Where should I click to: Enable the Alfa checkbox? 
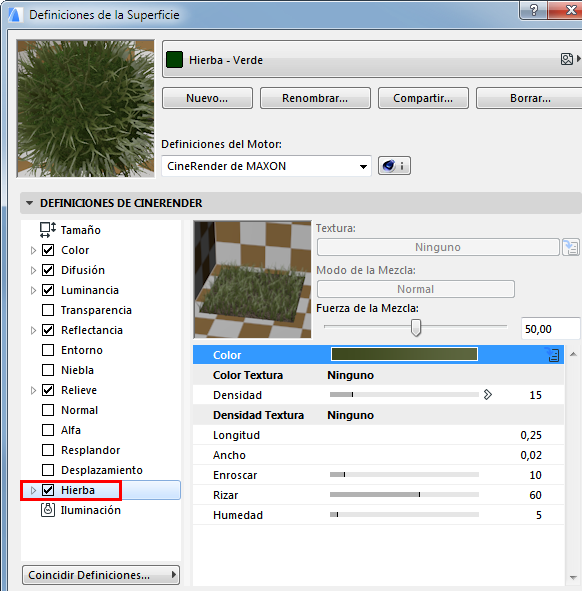click(x=48, y=430)
